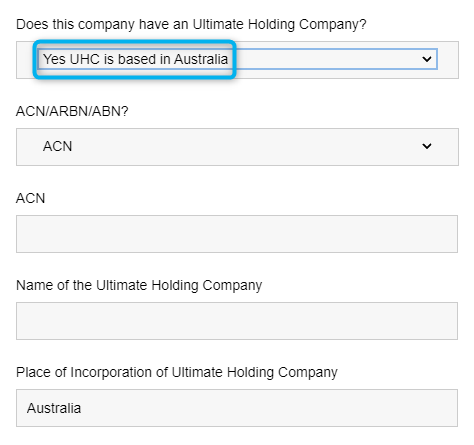Viewport: 474px width, 445px height.
Task: Place cursor in blank box under the ACN heading
Action: (237, 234)
